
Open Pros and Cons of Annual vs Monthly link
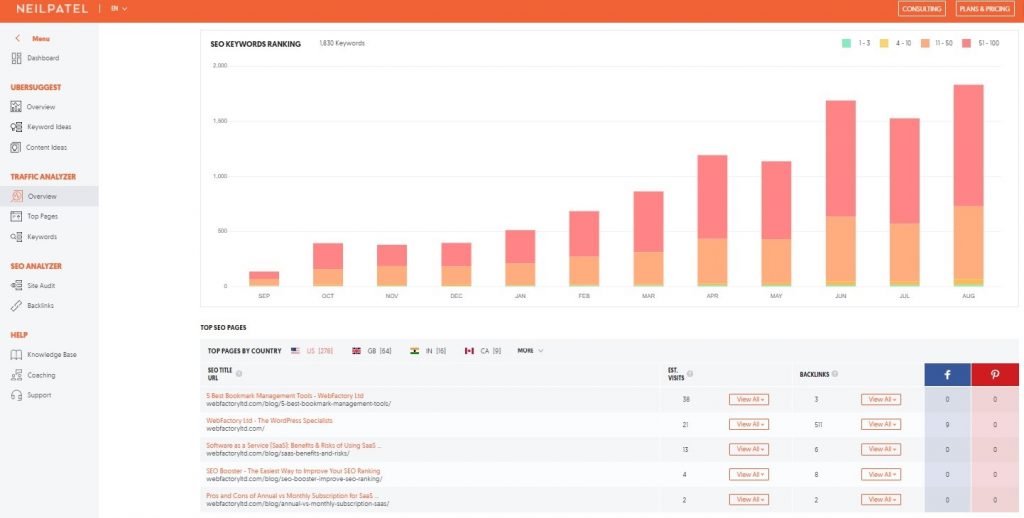292,496
